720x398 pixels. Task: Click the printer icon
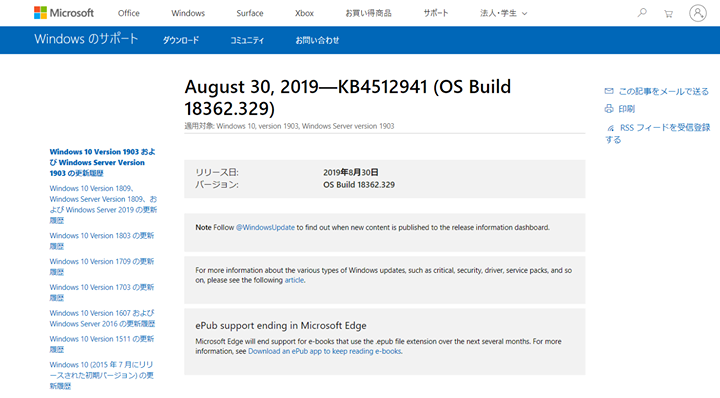[609, 109]
